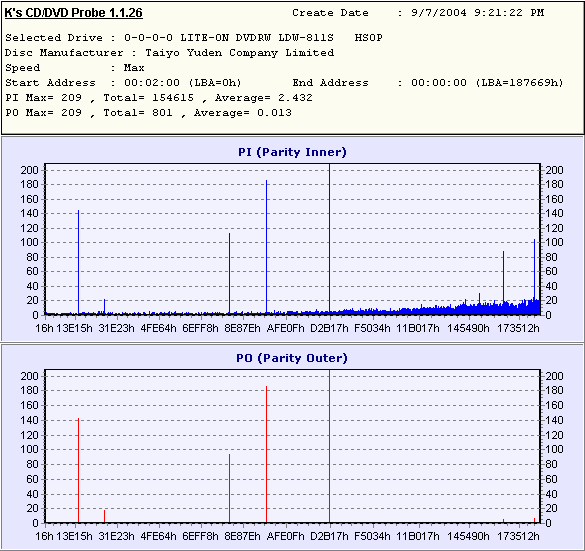Image resolution: width=585 pixels, height=551 pixels.
Task: Click the Create Date value text
Action: [x=478, y=13]
